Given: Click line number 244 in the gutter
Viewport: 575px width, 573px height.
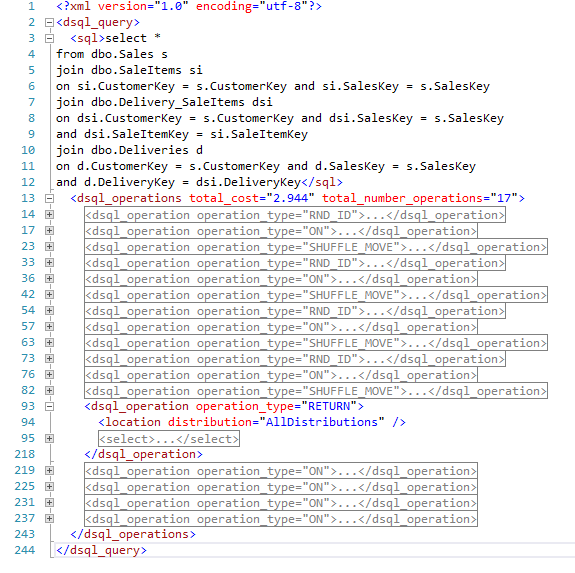Looking at the screenshot, I should [x=25, y=551].
